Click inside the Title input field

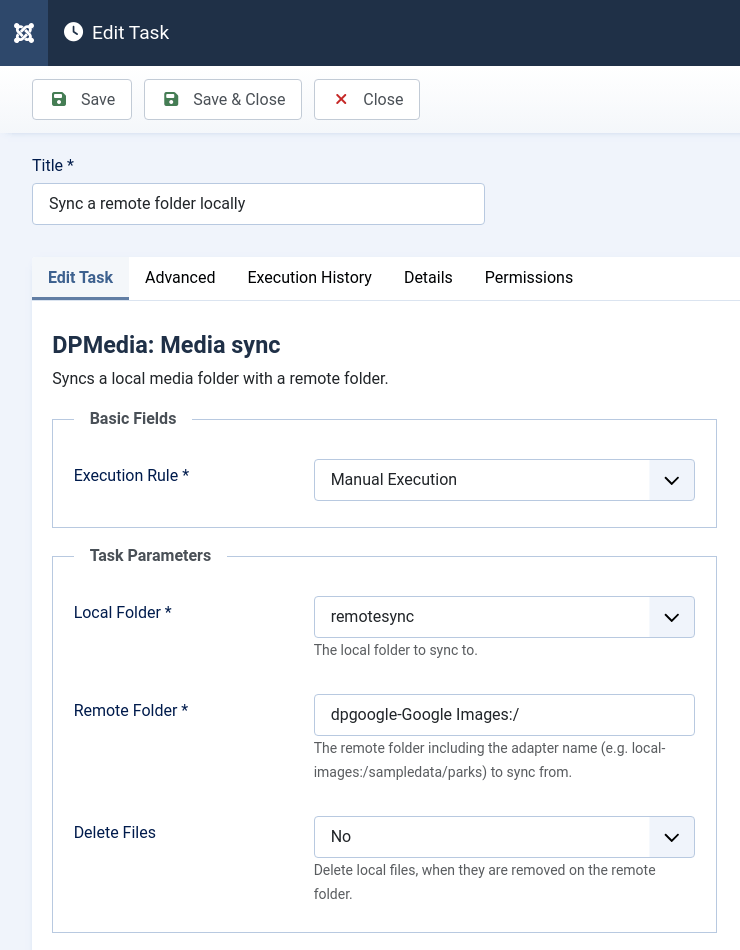(x=258, y=203)
